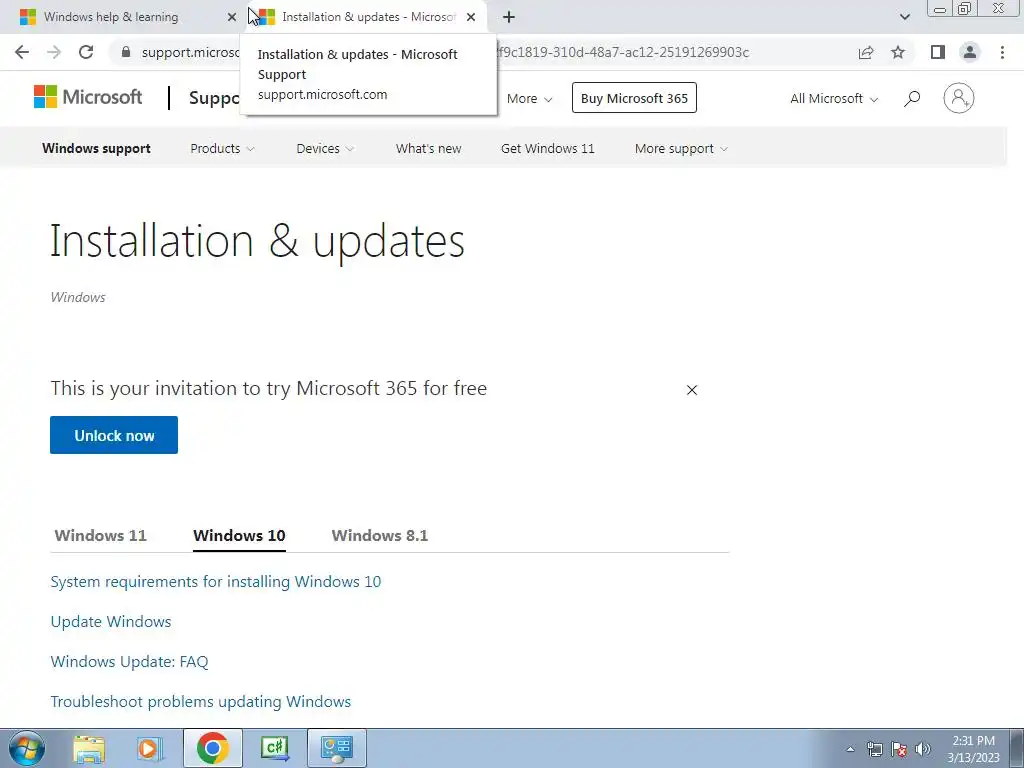Click the padlock site info icon
Viewport: 1024px width, 768px height.
125,52
